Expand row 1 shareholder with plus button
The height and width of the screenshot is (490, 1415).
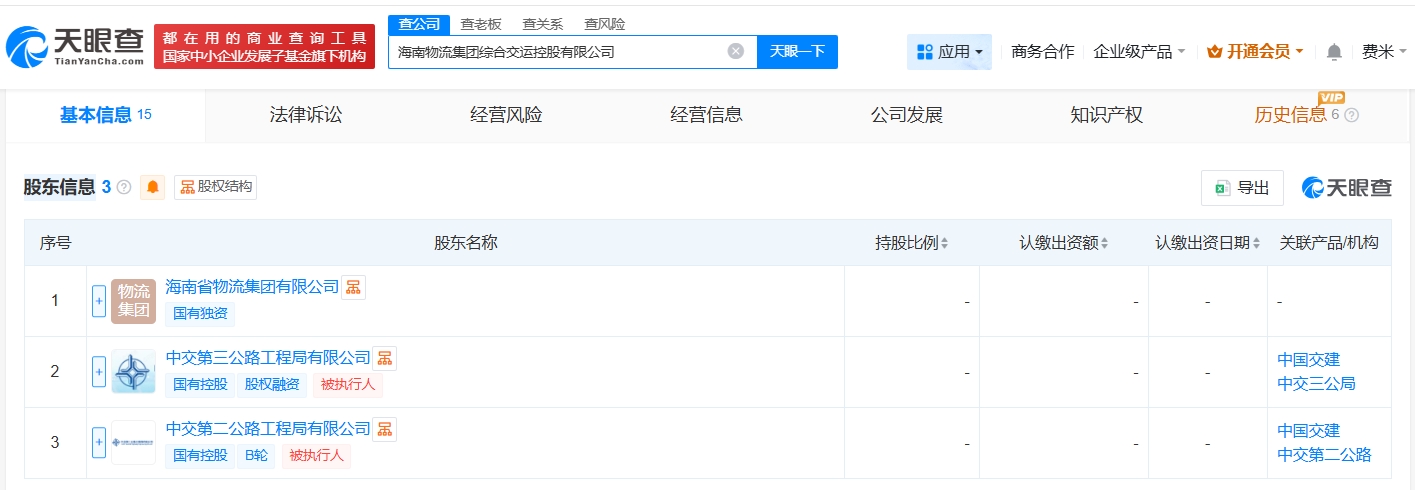point(99,301)
